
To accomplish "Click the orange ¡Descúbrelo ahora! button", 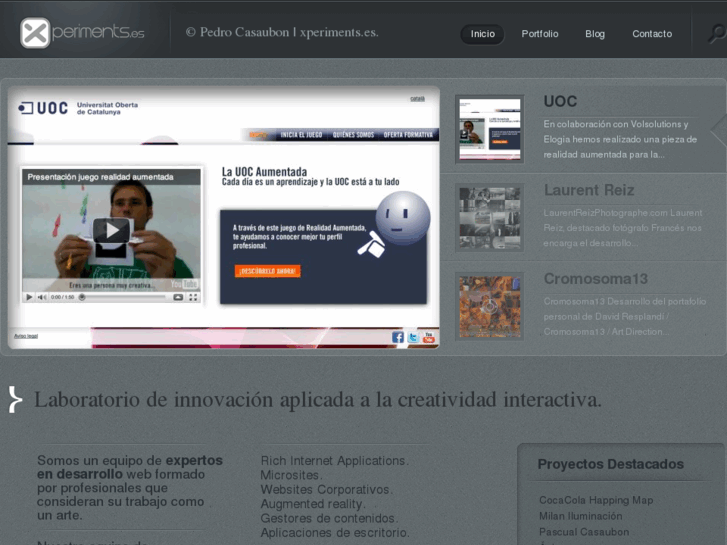I will pyautogui.click(x=268, y=271).
